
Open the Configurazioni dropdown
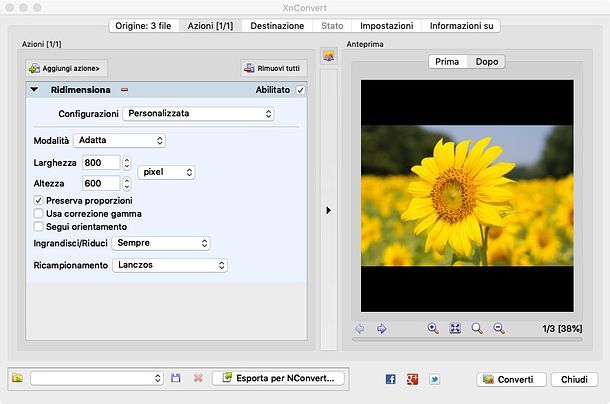click(197, 114)
